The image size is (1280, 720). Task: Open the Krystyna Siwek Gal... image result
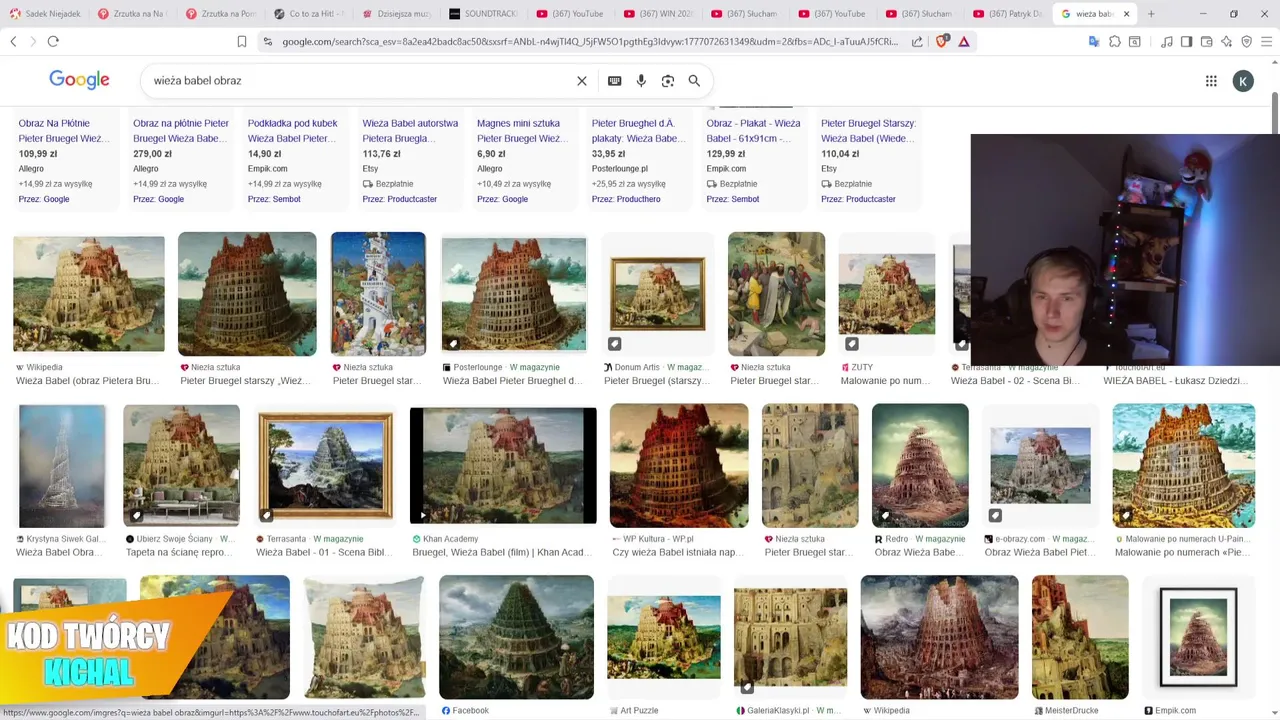62,465
